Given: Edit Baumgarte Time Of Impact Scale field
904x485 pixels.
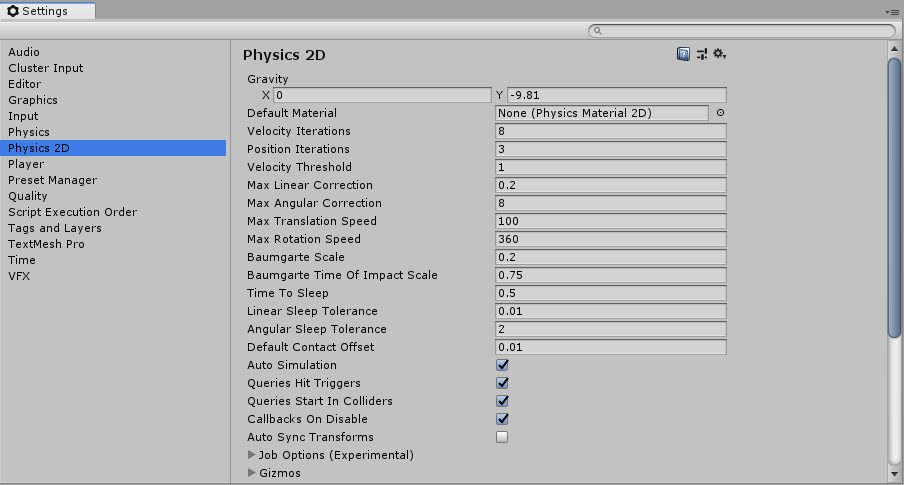Looking at the screenshot, I should (611, 275).
